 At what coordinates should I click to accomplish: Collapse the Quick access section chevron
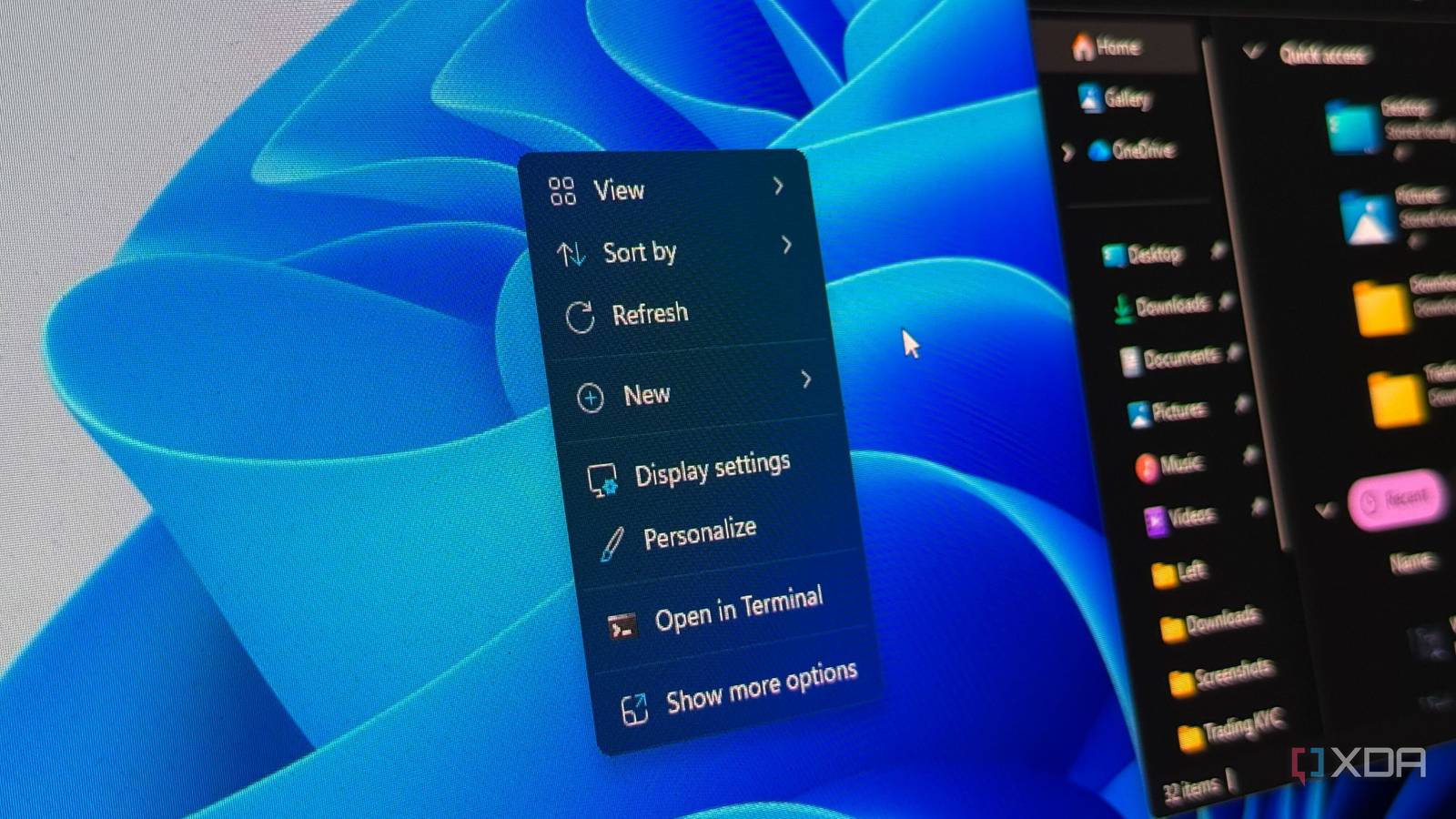point(1254,52)
